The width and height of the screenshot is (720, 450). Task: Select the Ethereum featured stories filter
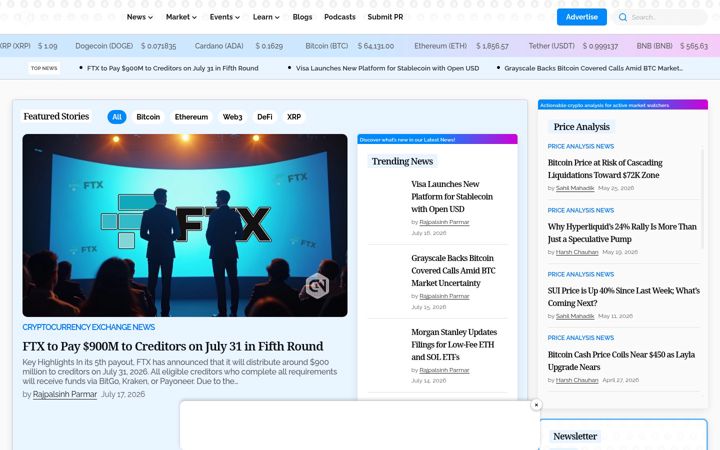(x=191, y=117)
